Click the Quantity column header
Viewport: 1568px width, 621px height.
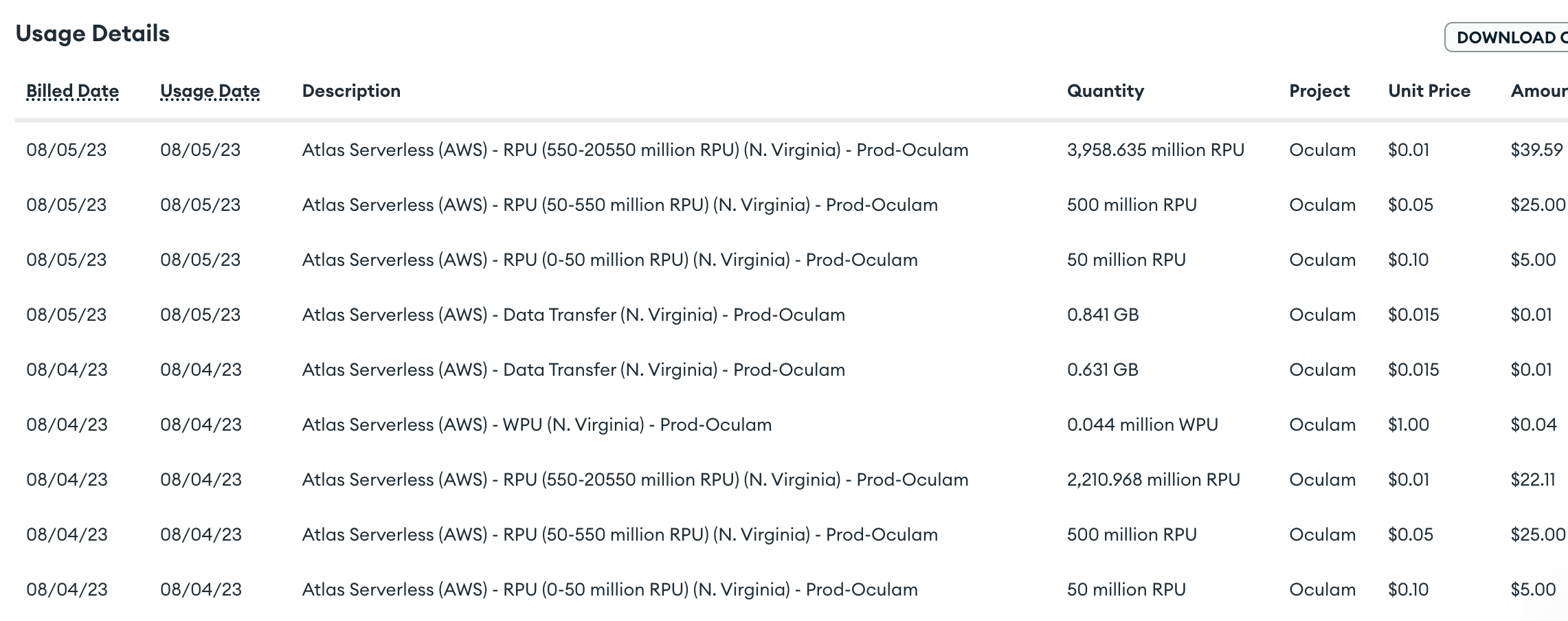(1105, 91)
